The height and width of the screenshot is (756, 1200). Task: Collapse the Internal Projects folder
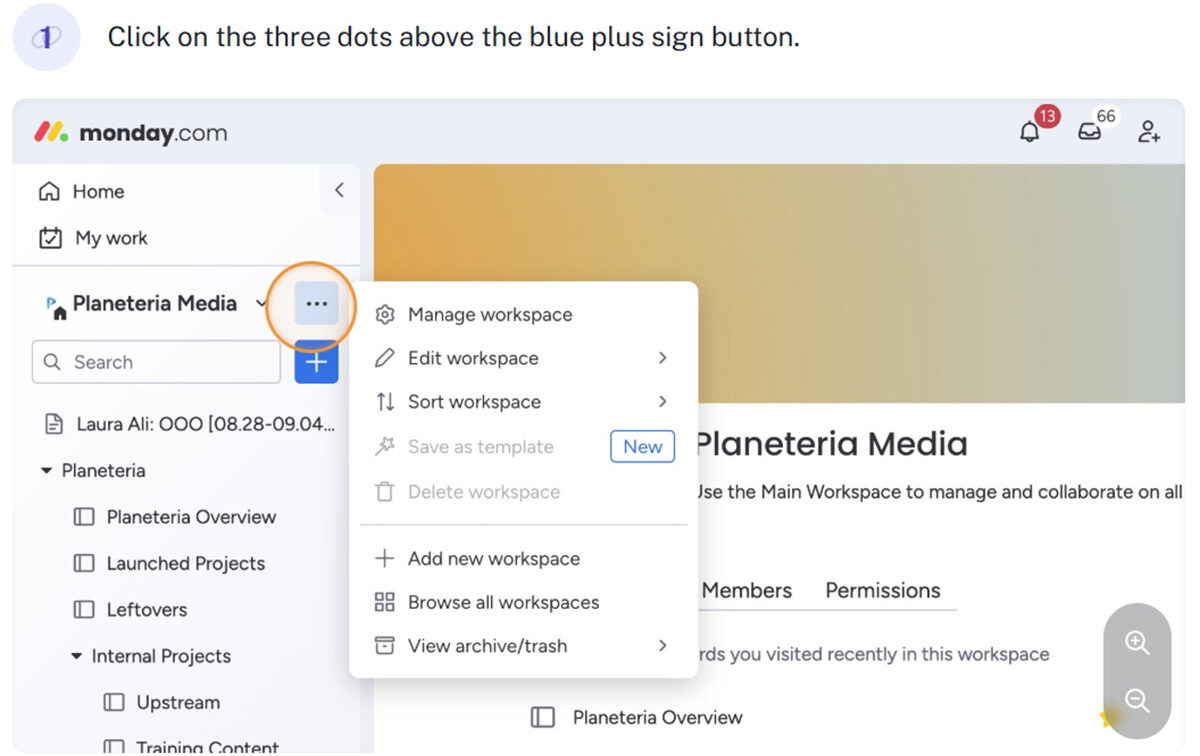(76, 656)
